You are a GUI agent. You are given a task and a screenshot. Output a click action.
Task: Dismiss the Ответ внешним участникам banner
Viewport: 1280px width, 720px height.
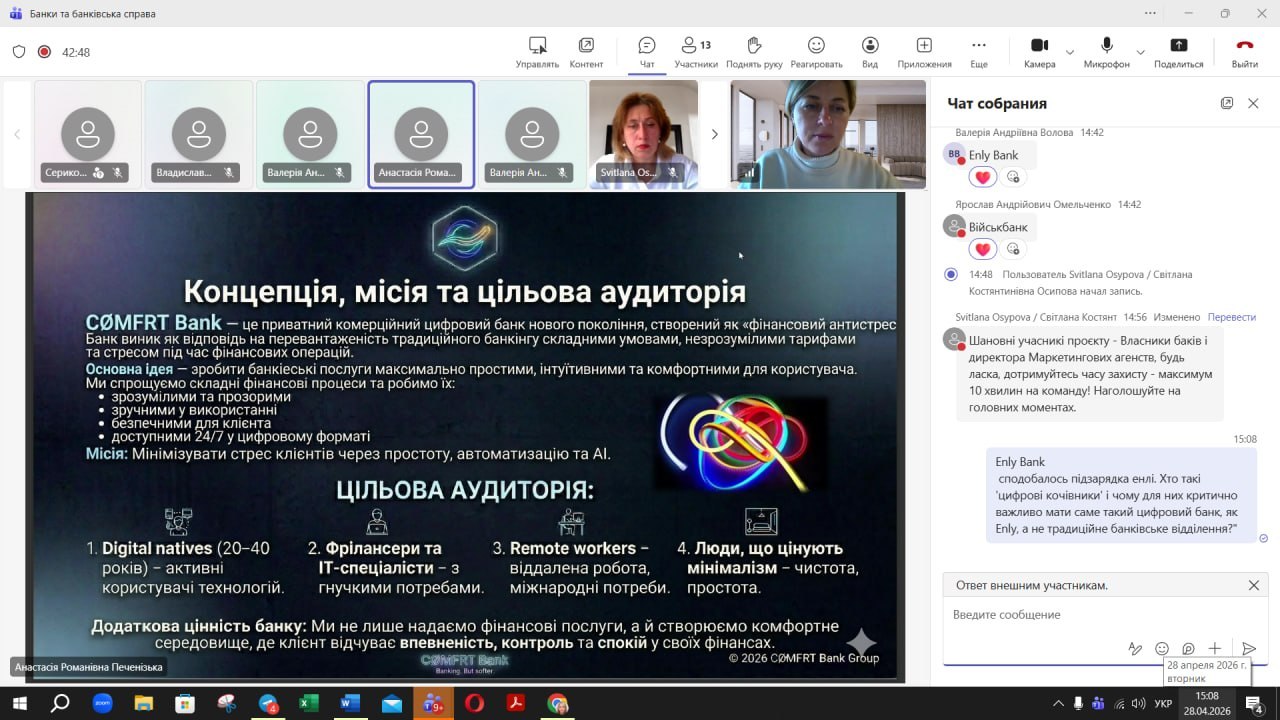pyautogui.click(x=1254, y=585)
